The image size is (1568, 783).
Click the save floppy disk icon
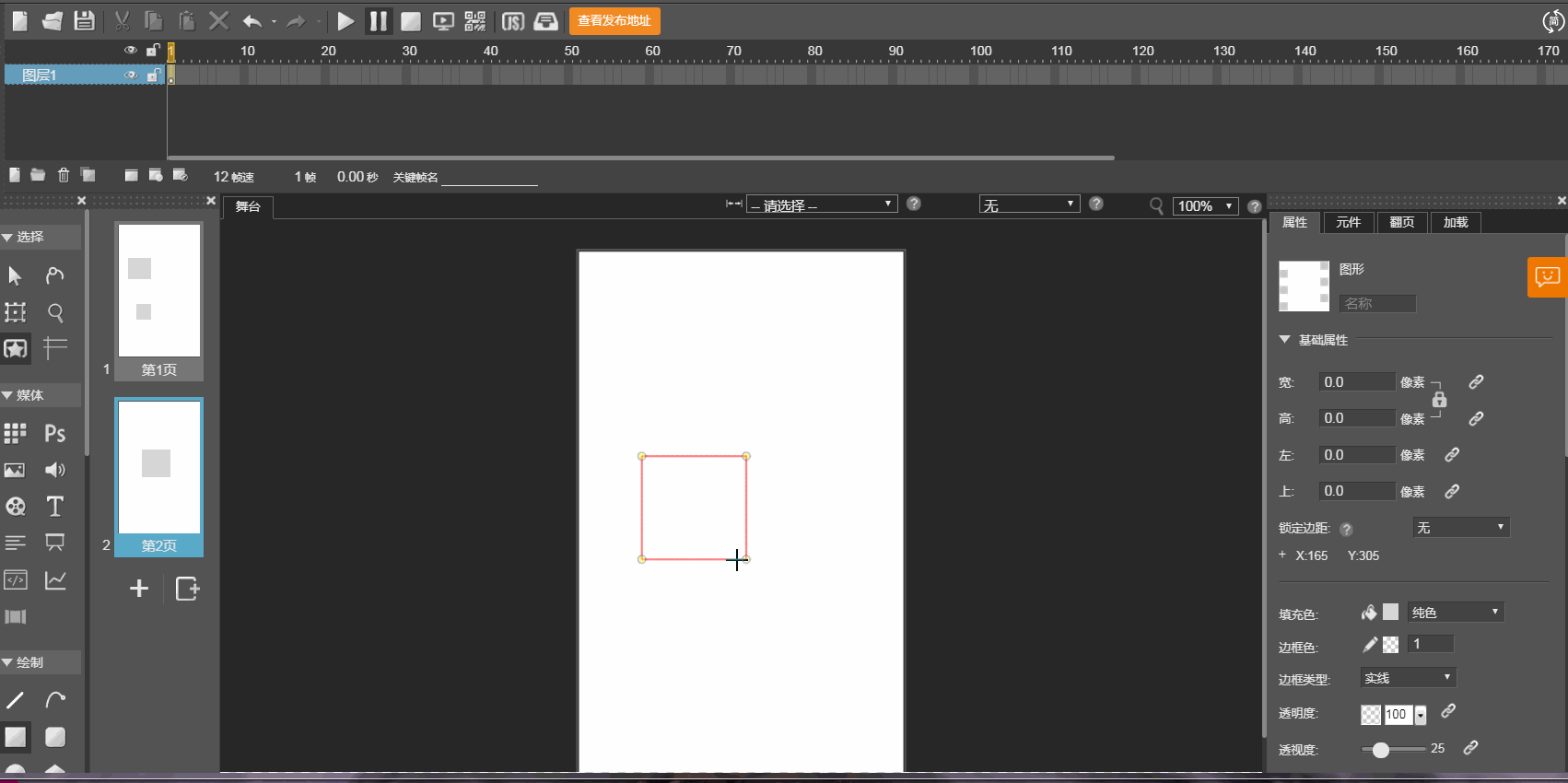coord(84,20)
